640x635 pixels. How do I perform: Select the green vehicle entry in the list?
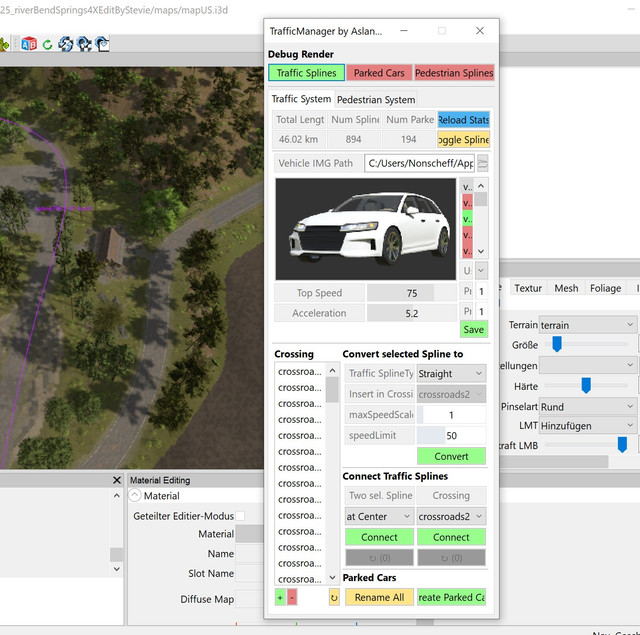tap(467, 219)
